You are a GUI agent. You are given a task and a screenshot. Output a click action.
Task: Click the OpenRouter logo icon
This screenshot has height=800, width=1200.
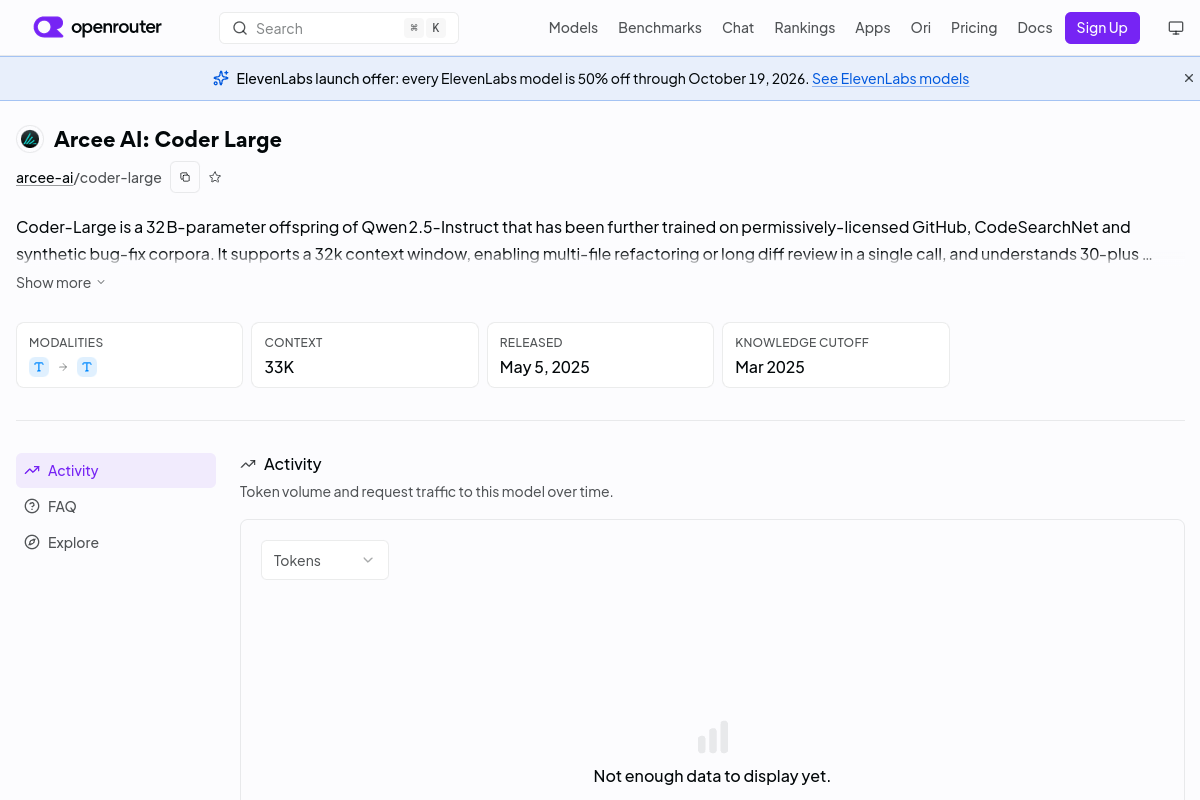tap(48, 27)
